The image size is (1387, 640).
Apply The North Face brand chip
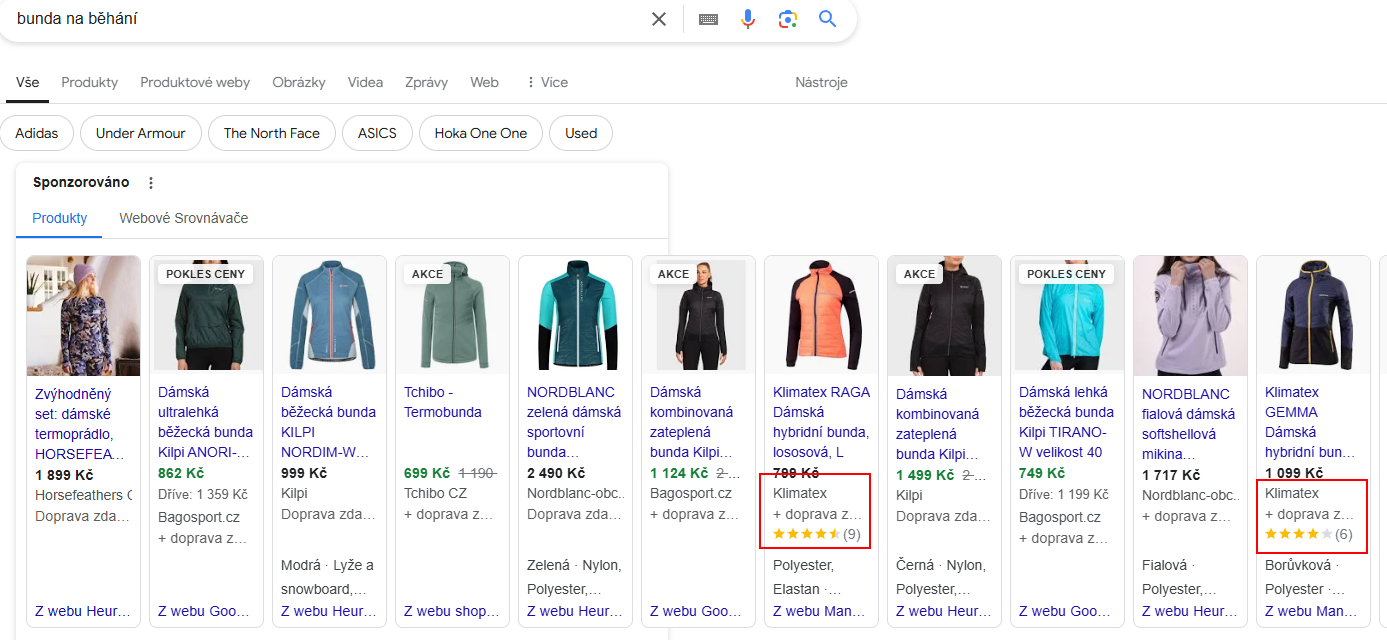click(x=272, y=133)
